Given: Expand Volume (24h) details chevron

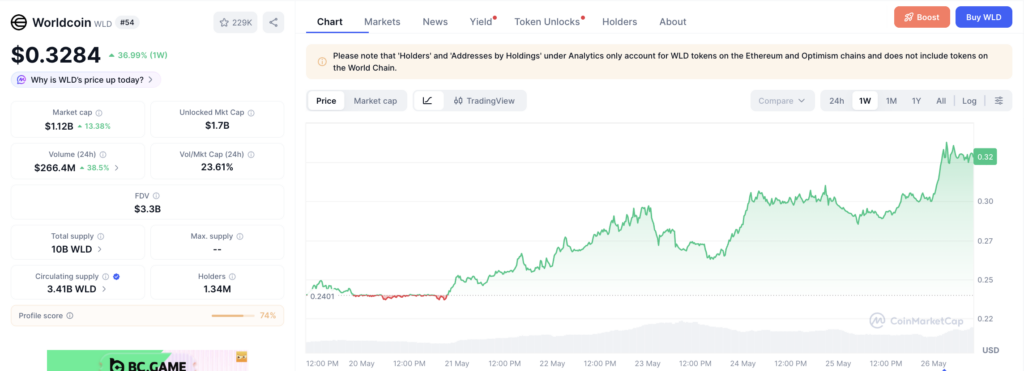Looking at the screenshot, I should point(117,168).
